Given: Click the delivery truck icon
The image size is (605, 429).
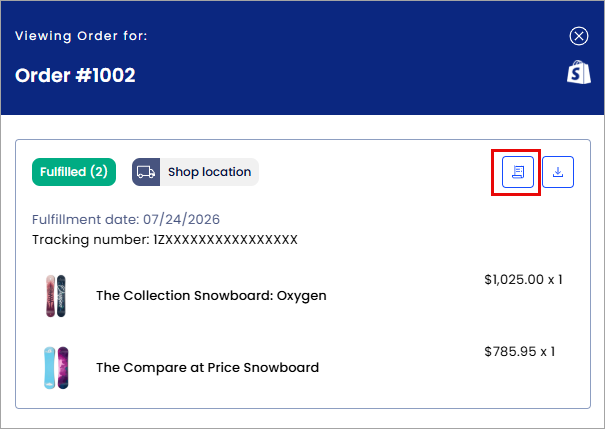Looking at the screenshot, I should [x=146, y=172].
